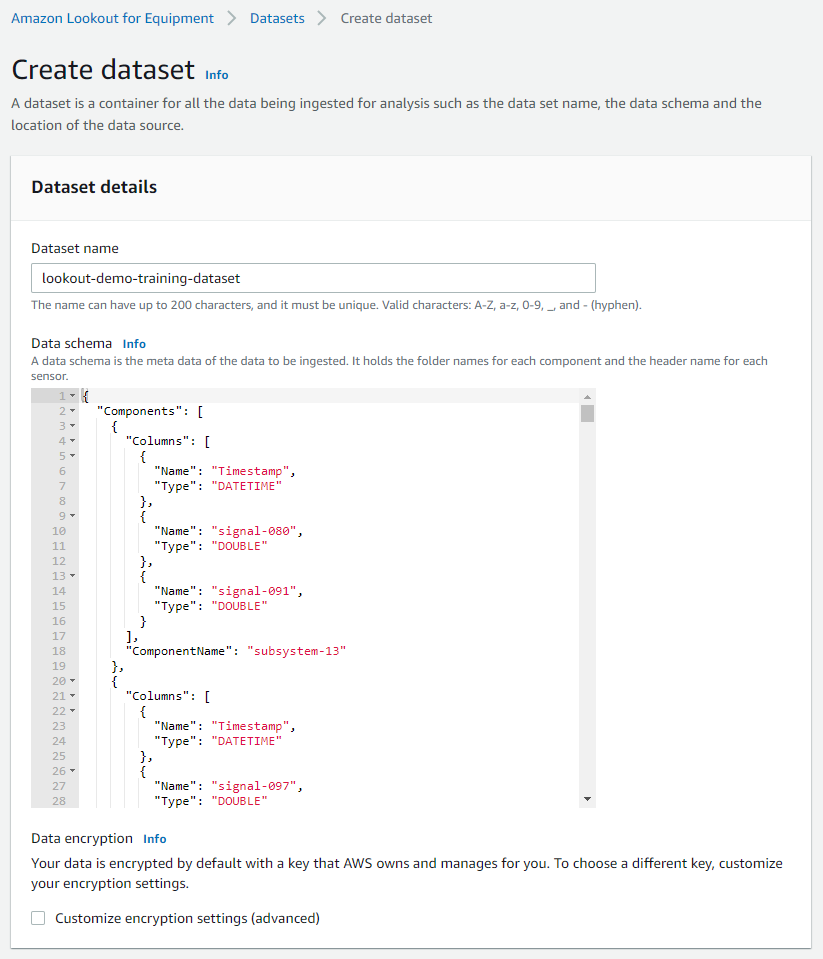Click the schema editor scrollbar thumb

point(587,413)
